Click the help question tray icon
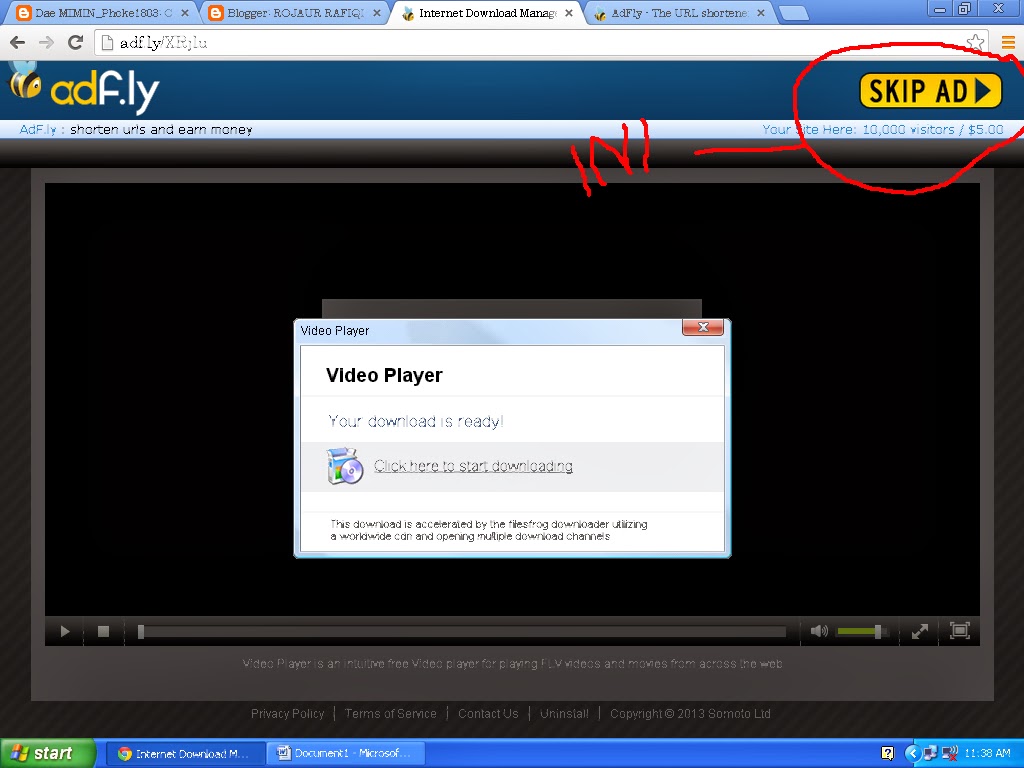Screen dimensions: 1024x768 point(887,754)
